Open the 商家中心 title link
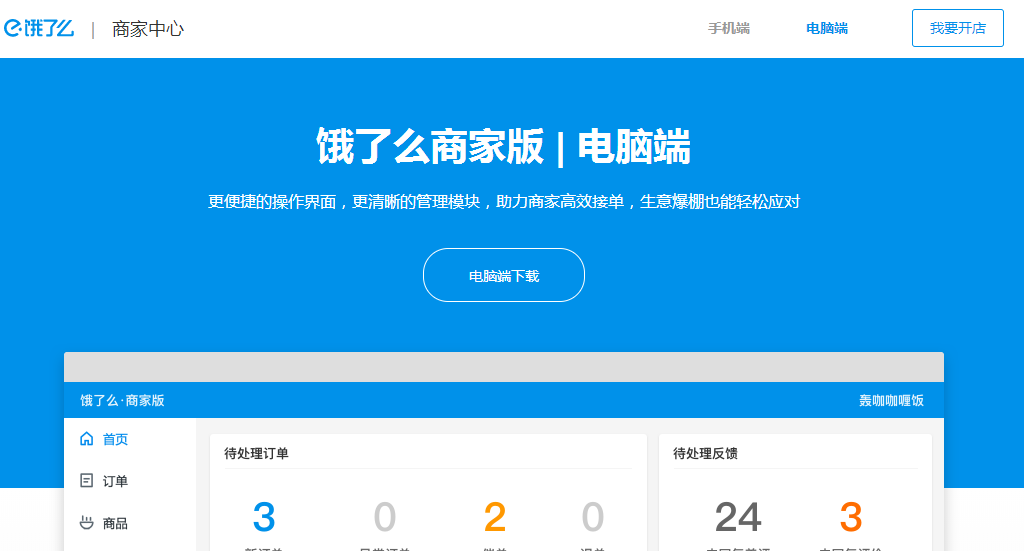 pyautogui.click(x=148, y=29)
